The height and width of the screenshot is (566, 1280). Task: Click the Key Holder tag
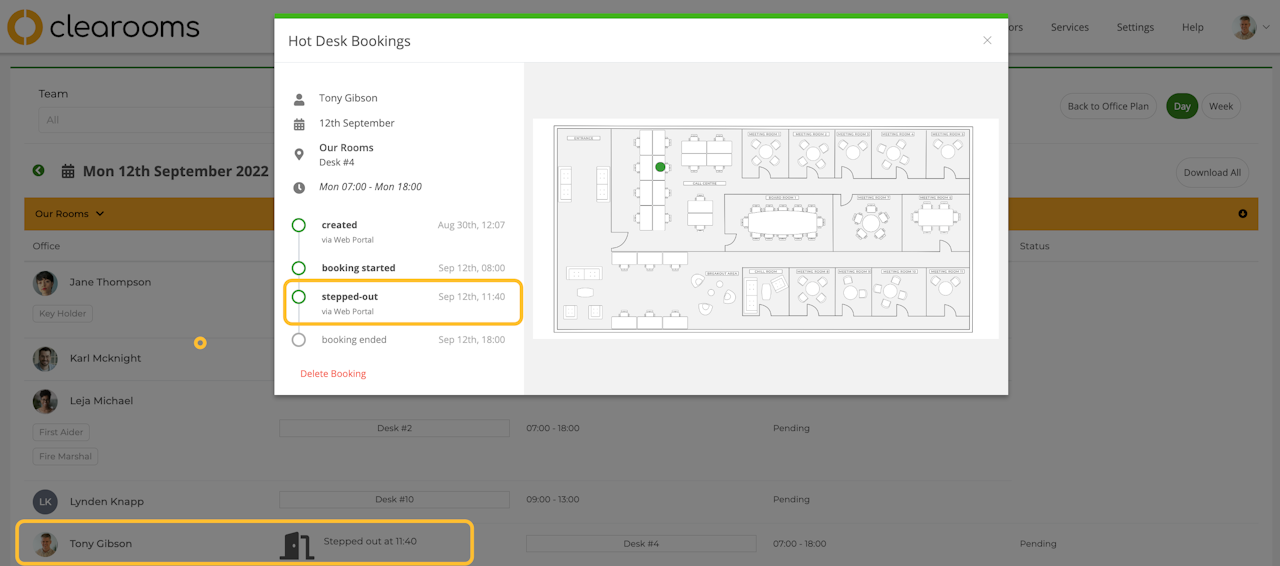coord(63,314)
